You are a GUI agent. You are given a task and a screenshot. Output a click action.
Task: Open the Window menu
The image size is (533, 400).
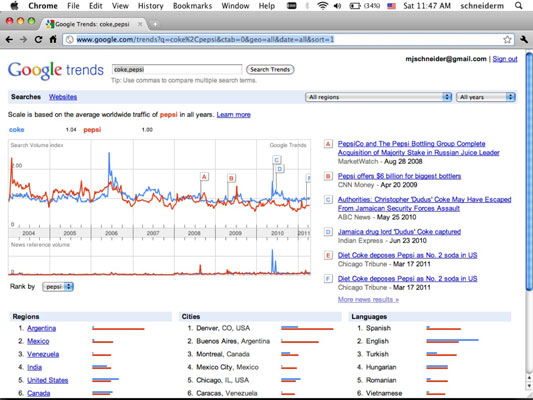[235, 6]
